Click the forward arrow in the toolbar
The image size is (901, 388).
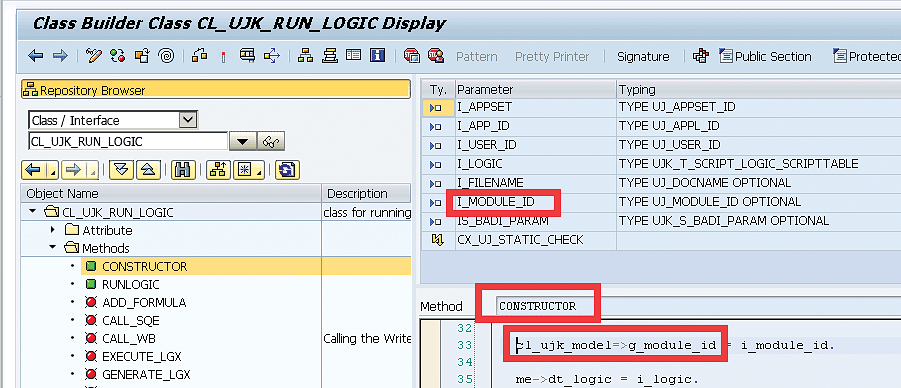[x=60, y=56]
